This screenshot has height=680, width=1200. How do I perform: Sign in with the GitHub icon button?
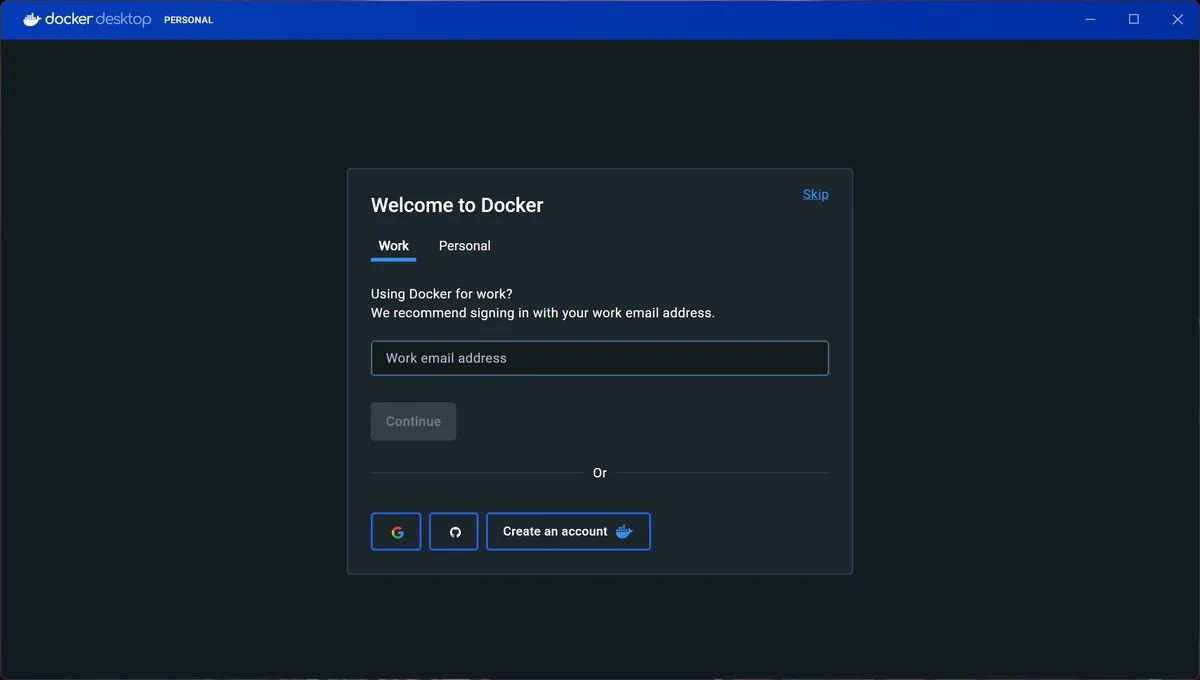(454, 532)
